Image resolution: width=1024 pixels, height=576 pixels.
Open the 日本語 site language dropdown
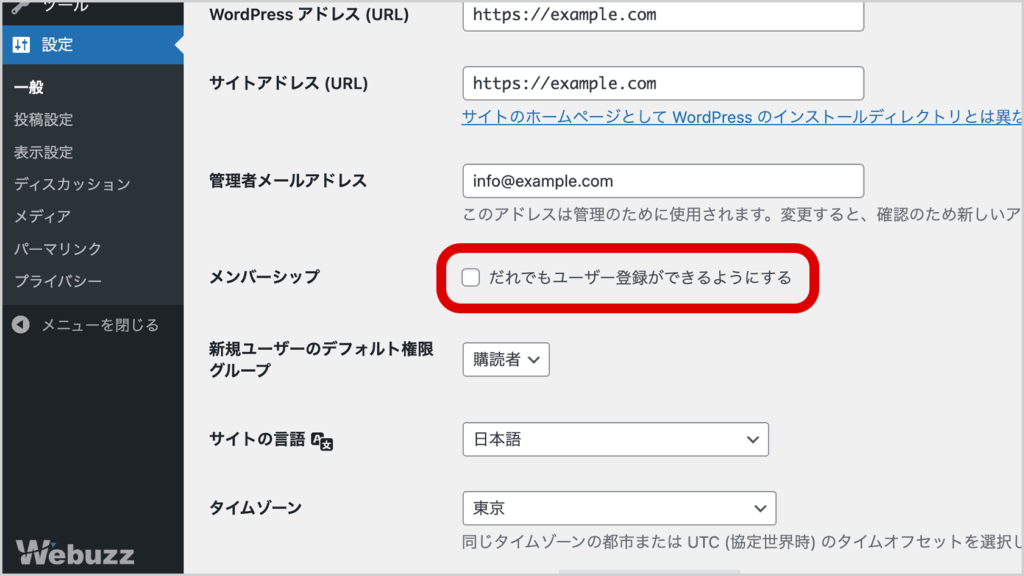(615, 439)
